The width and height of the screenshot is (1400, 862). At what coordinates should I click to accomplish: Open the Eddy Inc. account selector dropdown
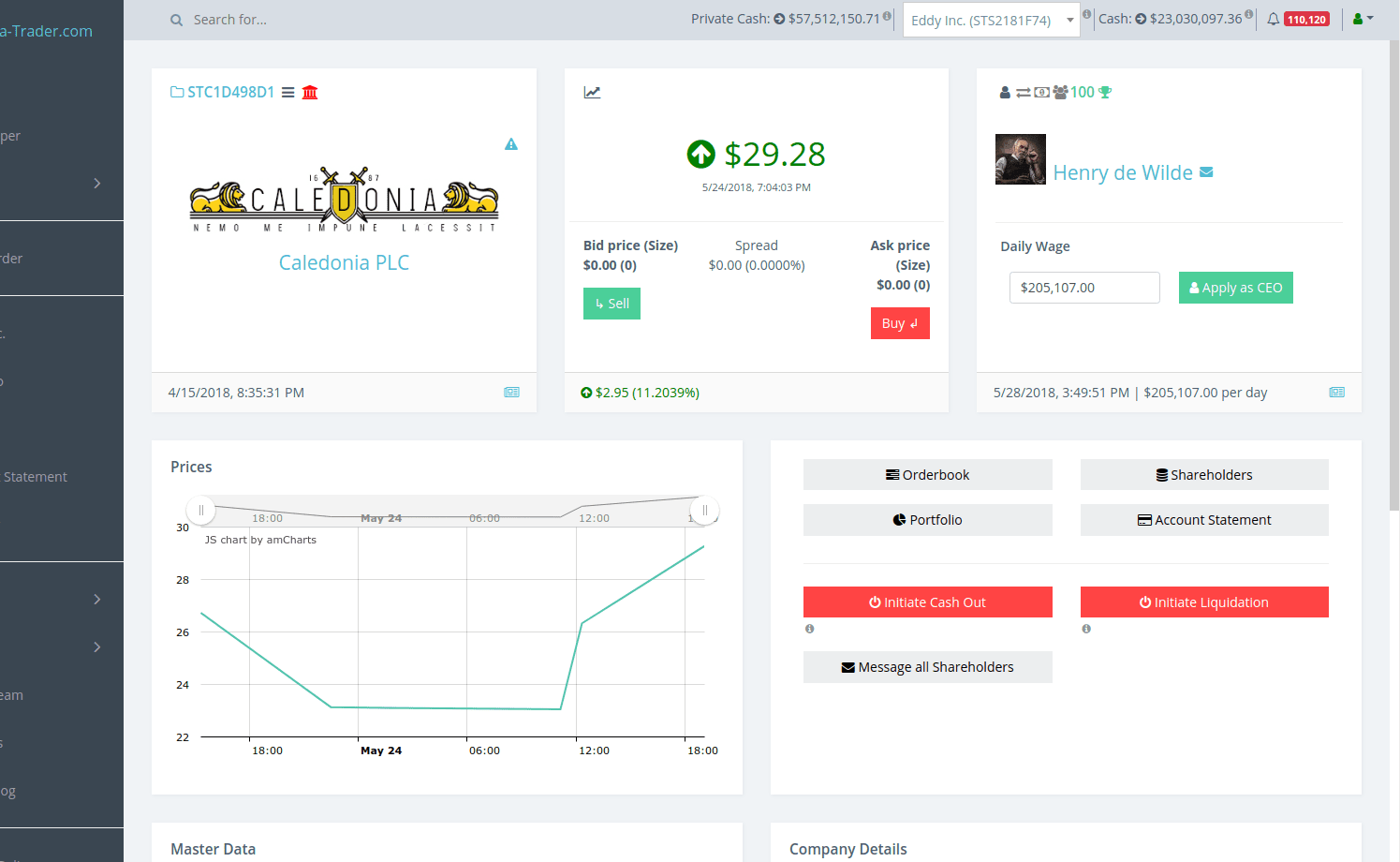coord(990,19)
